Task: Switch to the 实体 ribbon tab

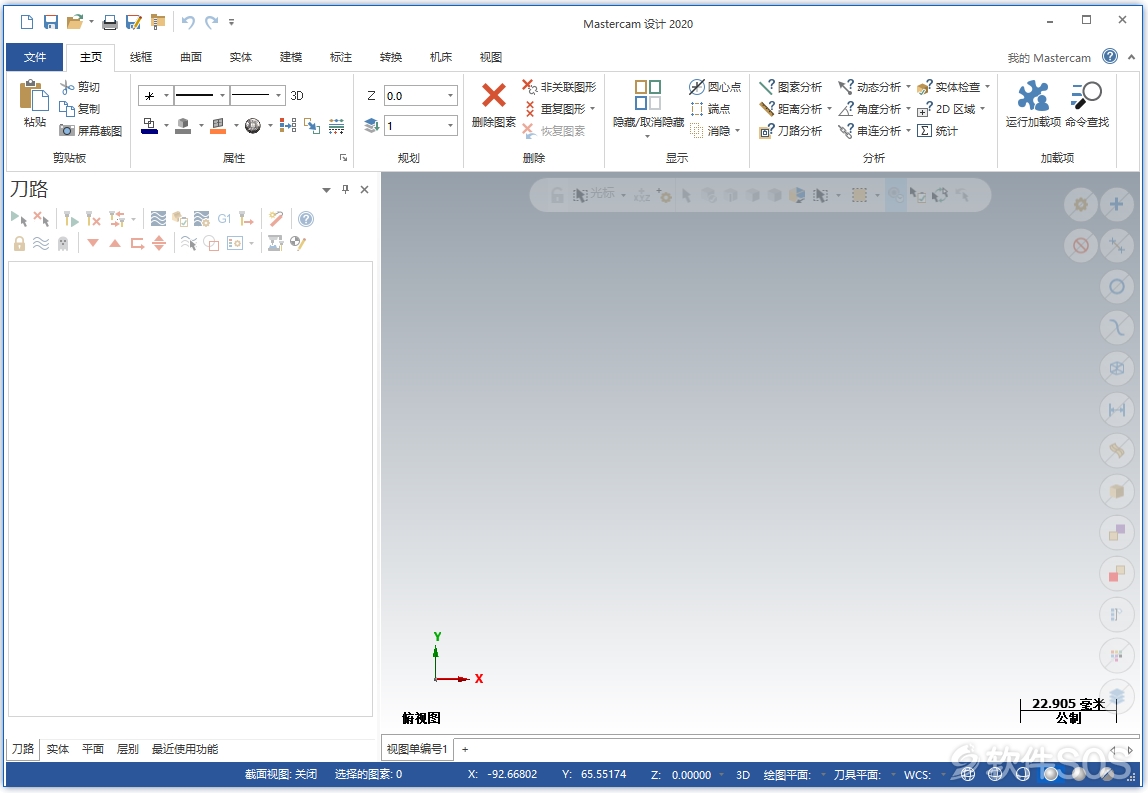Action: [240, 56]
